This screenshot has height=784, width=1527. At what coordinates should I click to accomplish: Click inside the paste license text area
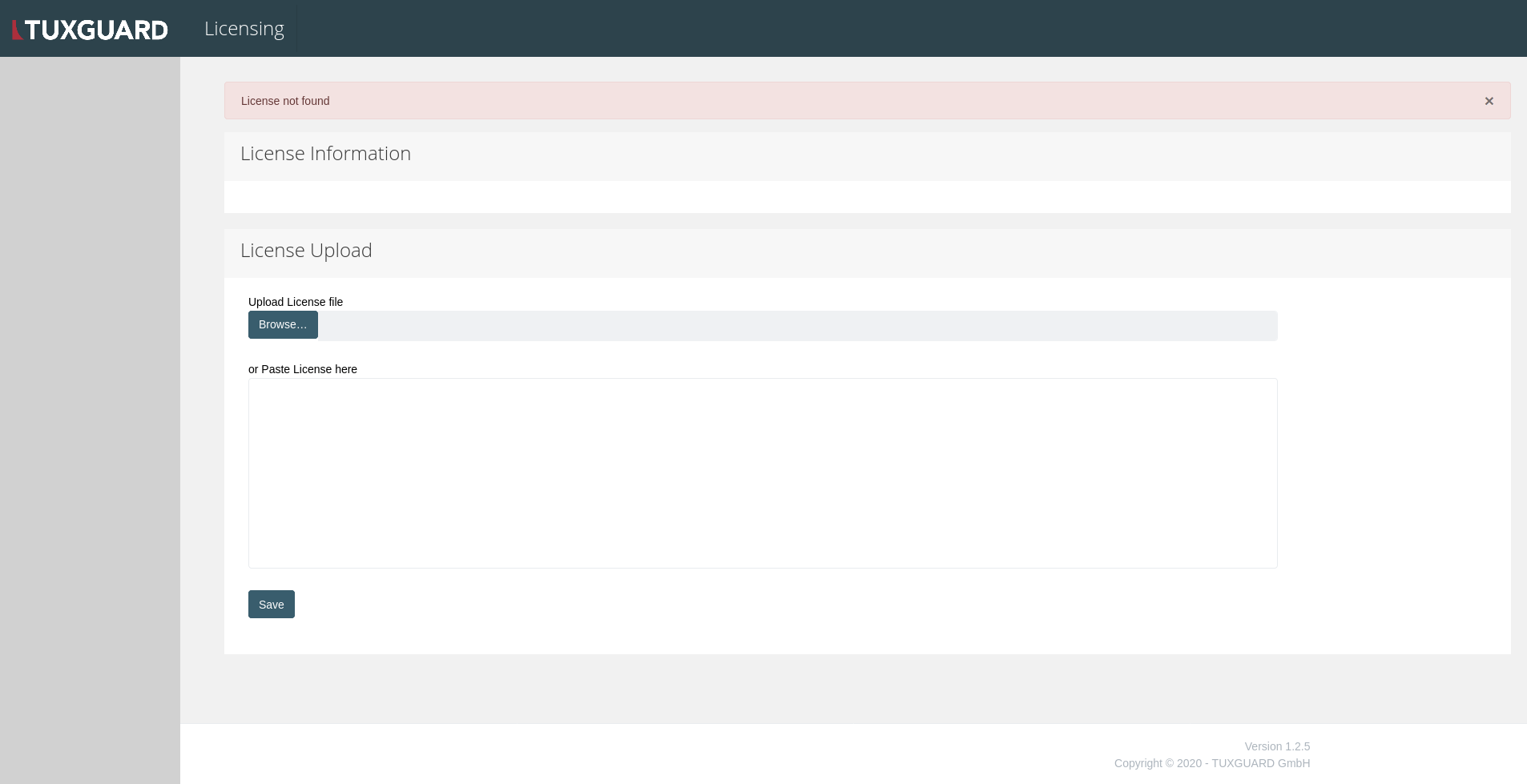761,472
